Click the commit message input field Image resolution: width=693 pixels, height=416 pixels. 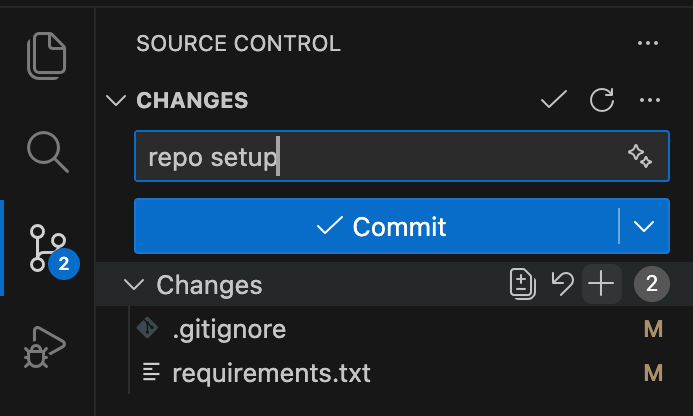click(x=380, y=157)
